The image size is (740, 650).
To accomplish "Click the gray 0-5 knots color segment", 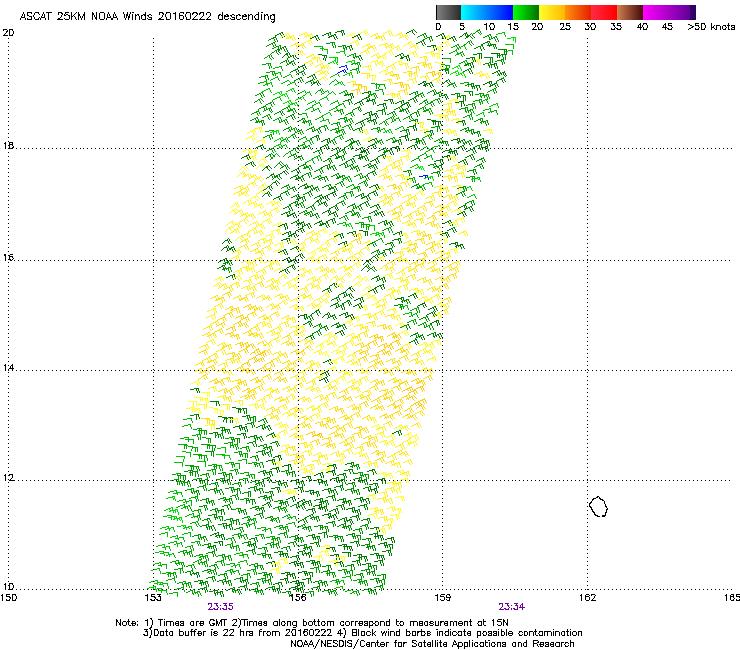I will click(448, 12).
